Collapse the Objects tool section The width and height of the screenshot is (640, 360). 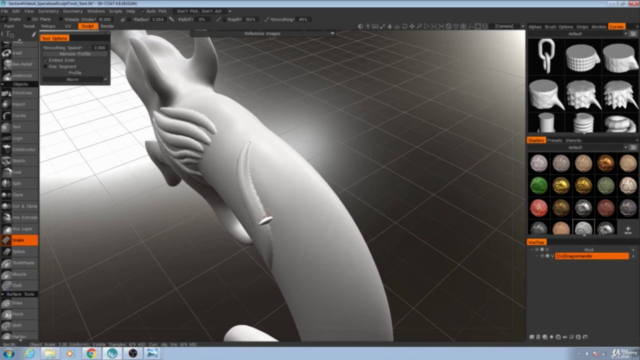pos(3,84)
